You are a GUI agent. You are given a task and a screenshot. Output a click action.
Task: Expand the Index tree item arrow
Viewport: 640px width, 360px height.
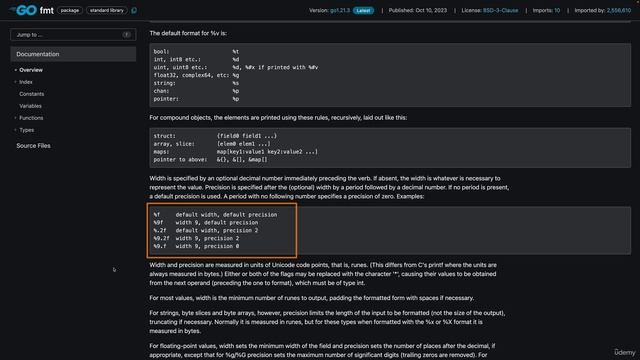[x=16, y=82]
